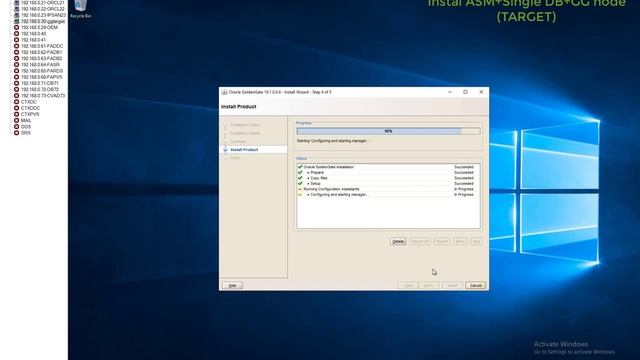This screenshot has width=640, height=360.
Task: Select connection 192.168.0.62-FADB1
Action: tap(41, 52)
